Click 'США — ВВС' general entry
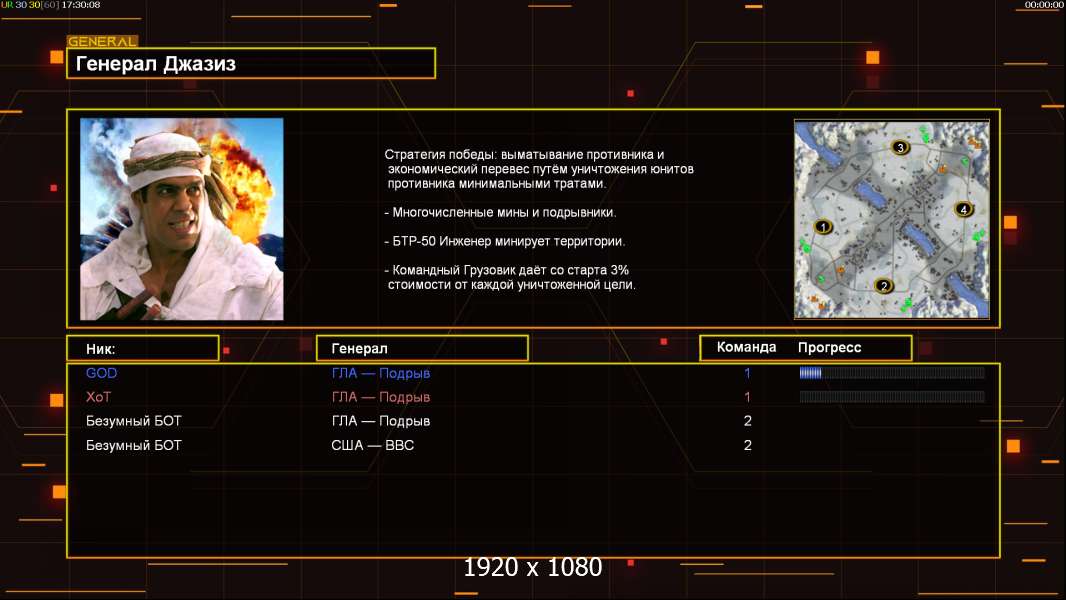 pos(373,445)
